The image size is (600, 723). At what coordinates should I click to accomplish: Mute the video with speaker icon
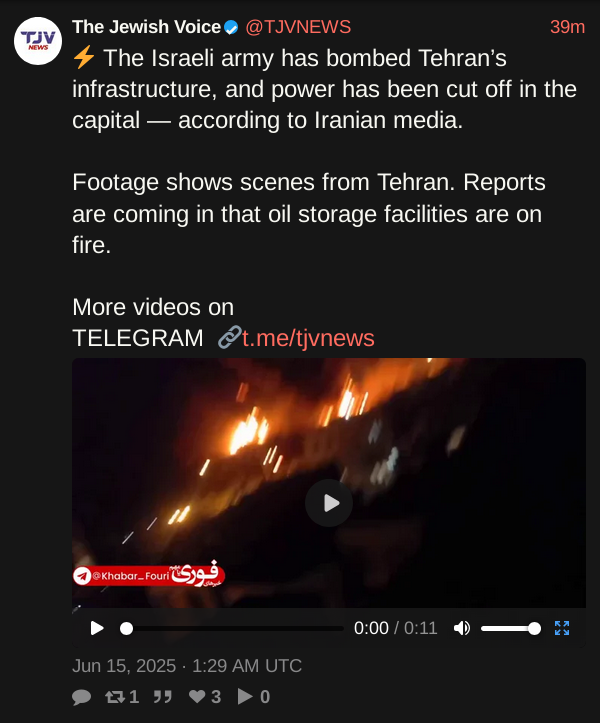[462, 628]
